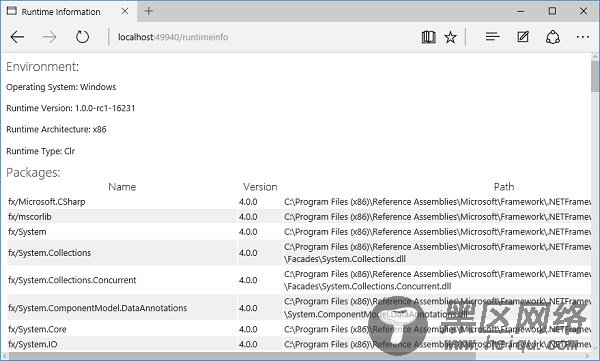
Task: Click fx/System.IO package name
Action: [33, 344]
